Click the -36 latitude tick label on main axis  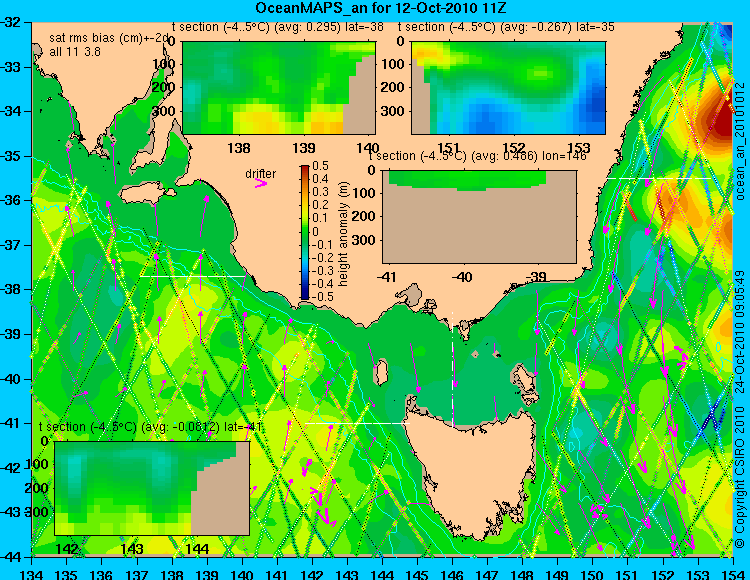click(x=11, y=200)
